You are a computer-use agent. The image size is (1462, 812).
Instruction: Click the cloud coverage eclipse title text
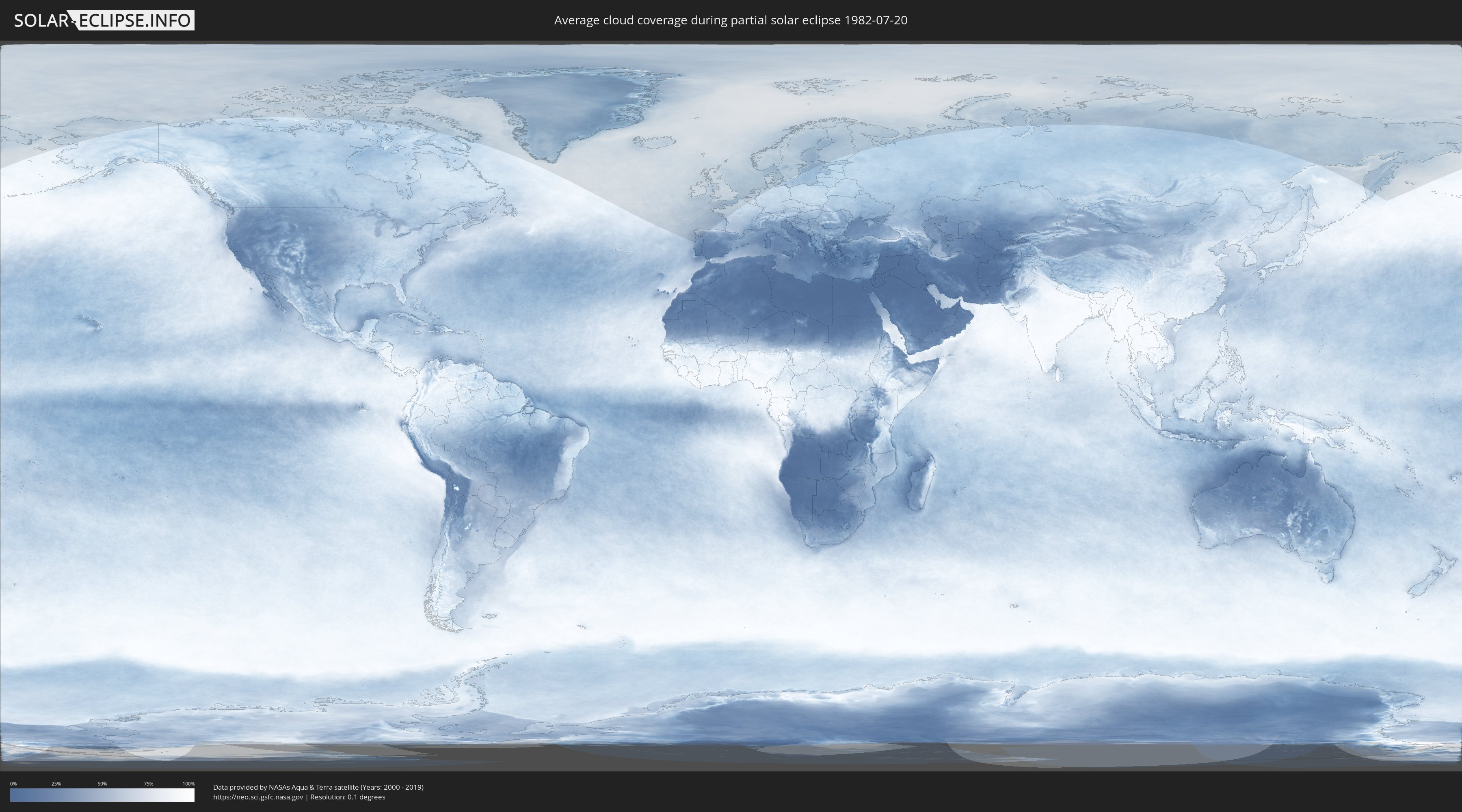731,20
